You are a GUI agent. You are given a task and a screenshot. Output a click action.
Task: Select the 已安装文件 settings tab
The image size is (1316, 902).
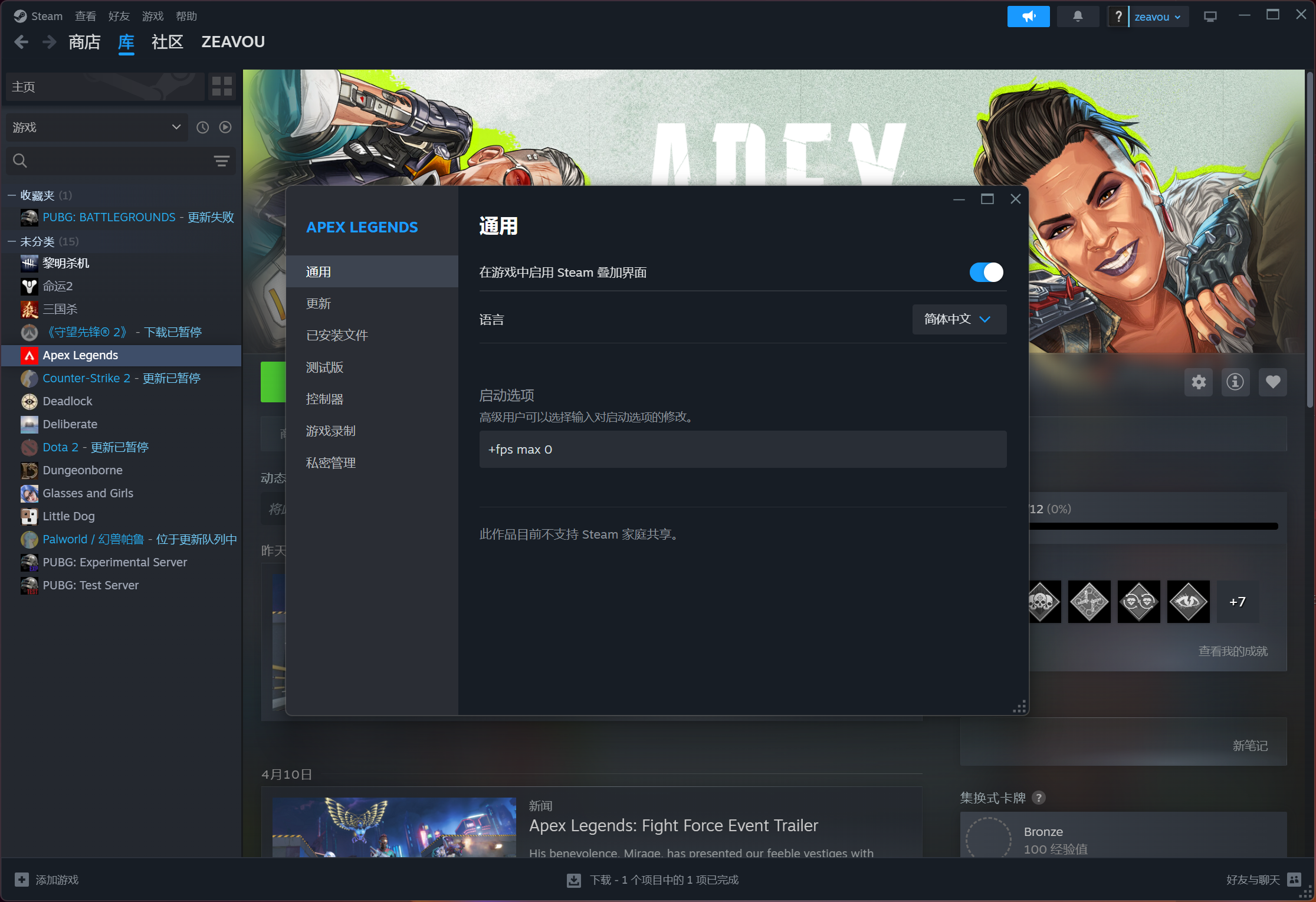tap(372, 336)
